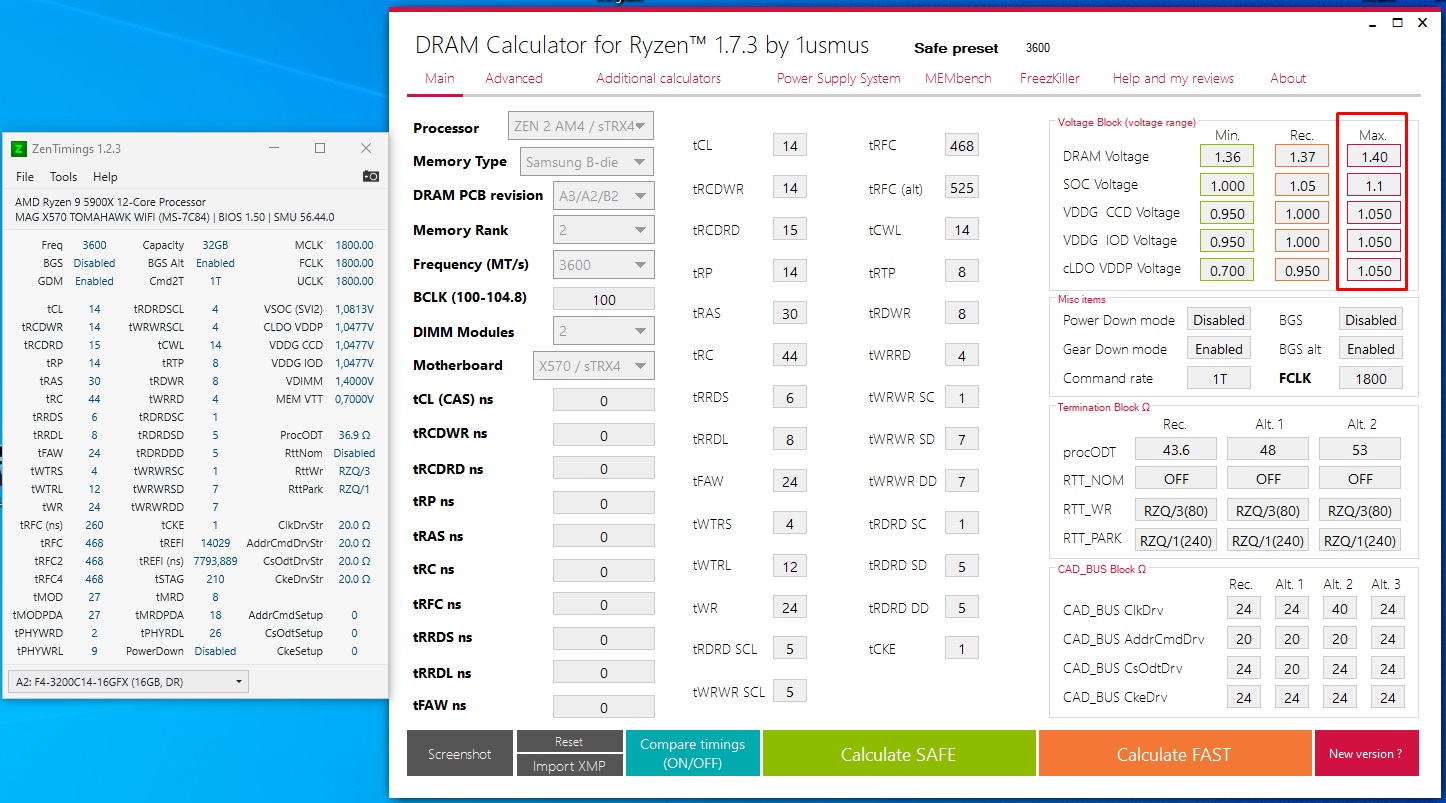
Task: Click the SOC Voltage Rec. value 1.05
Action: [1302, 185]
